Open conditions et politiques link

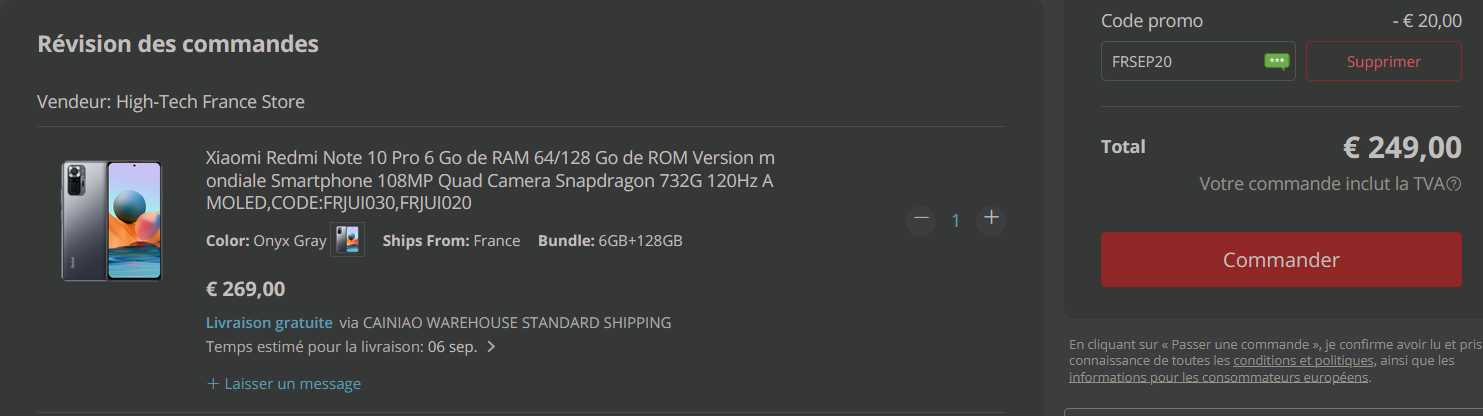click(1303, 360)
